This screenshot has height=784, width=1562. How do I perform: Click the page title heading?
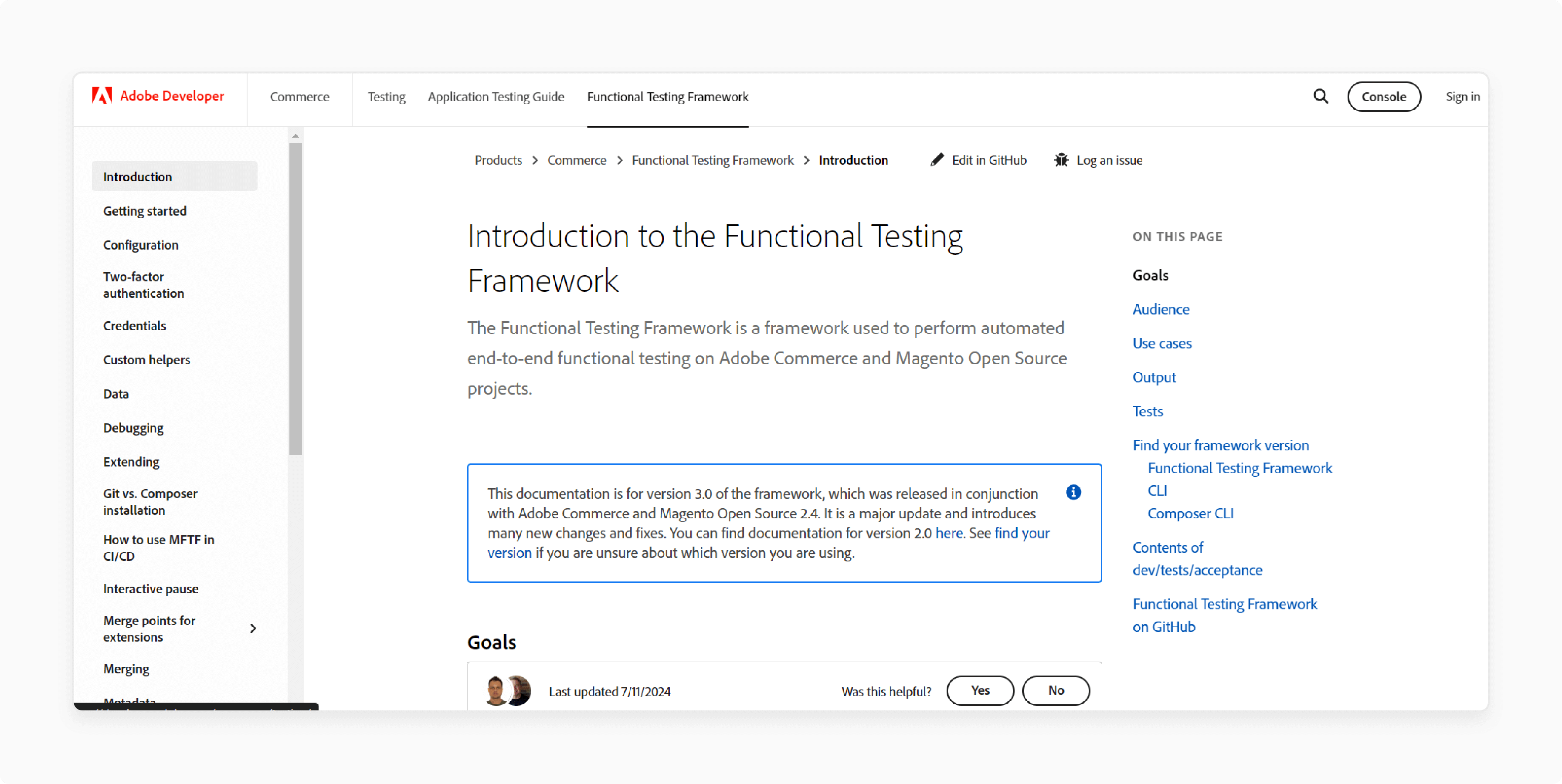click(x=715, y=258)
